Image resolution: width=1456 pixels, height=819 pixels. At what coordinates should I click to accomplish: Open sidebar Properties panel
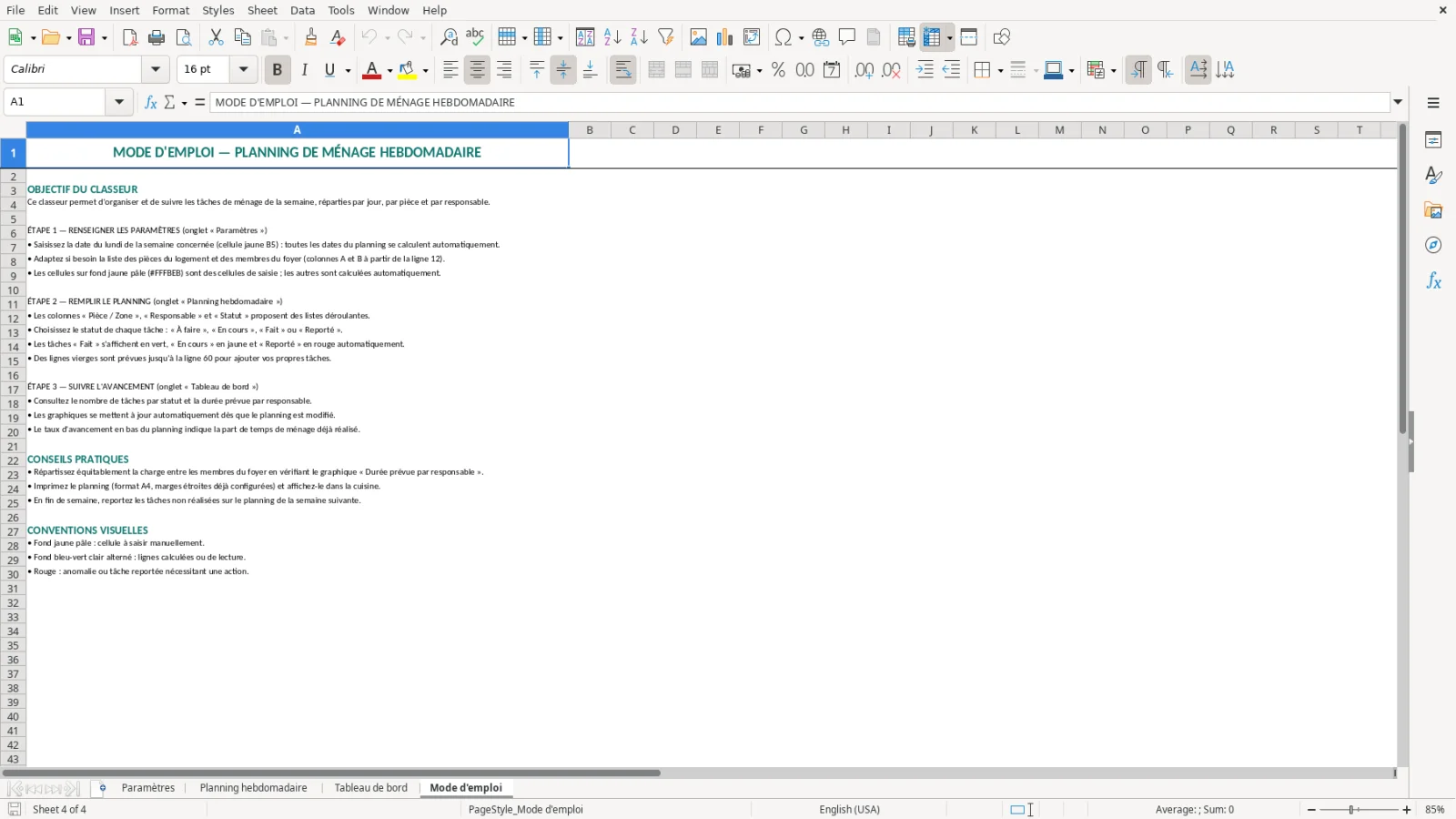[x=1433, y=140]
